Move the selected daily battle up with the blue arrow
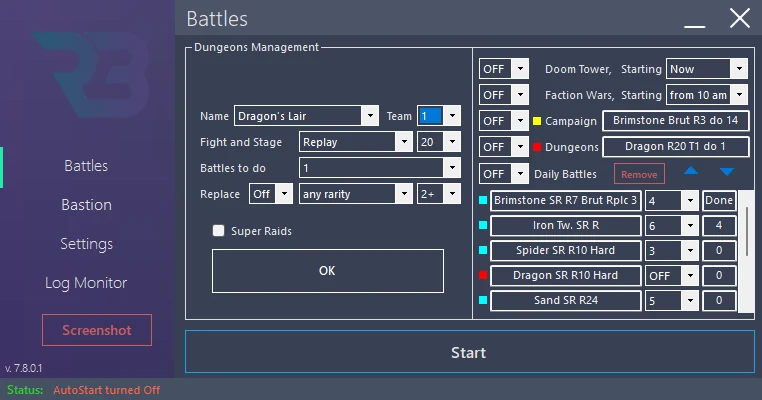 pos(691,171)
